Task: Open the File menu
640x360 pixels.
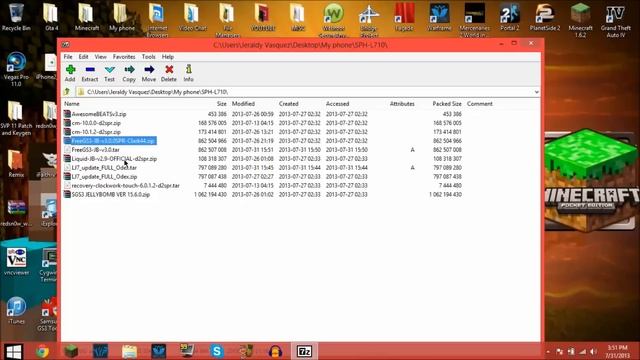Action: (68, 57)
